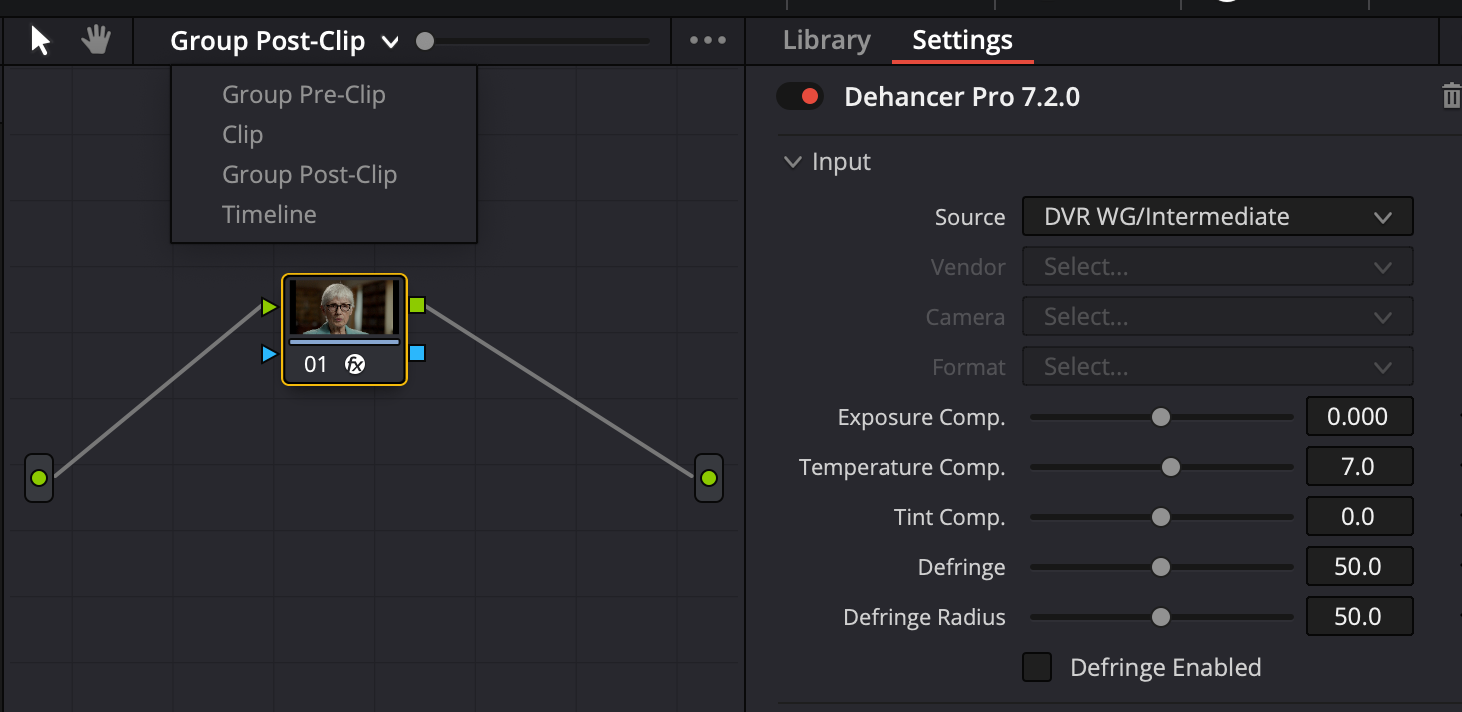Click the blue key output square on node 01
The image size is (1462, 712).
pyautogui.click(x=417, y=353)
